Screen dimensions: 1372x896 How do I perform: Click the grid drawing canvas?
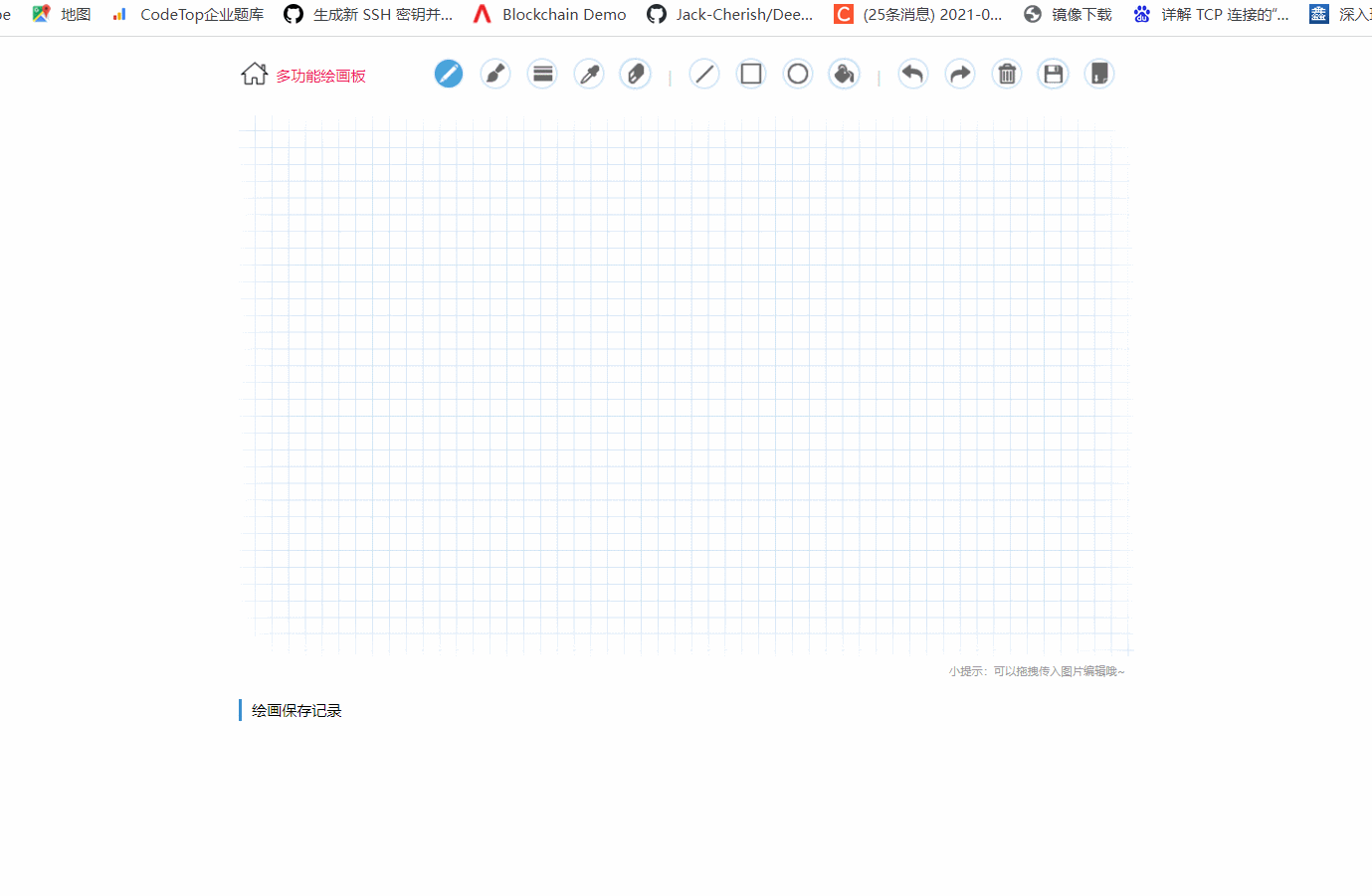686,385
